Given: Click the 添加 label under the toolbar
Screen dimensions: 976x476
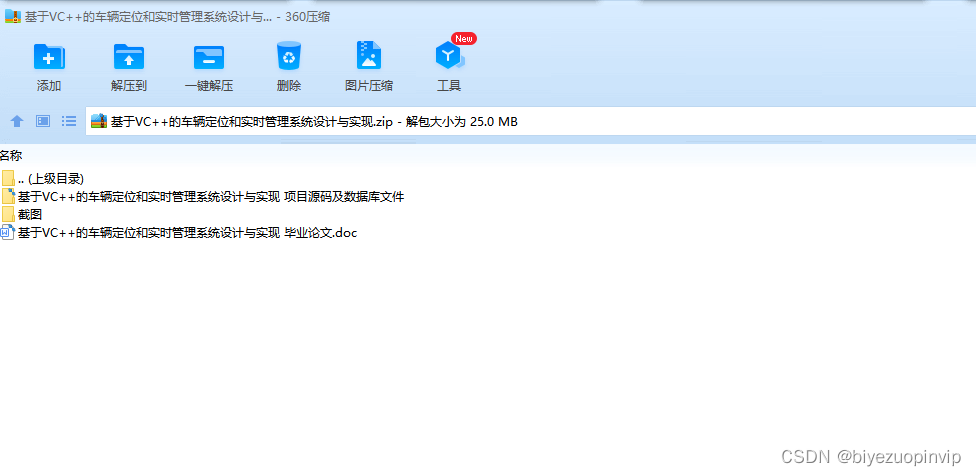Looking at the screenshot, I should [49, 86].
